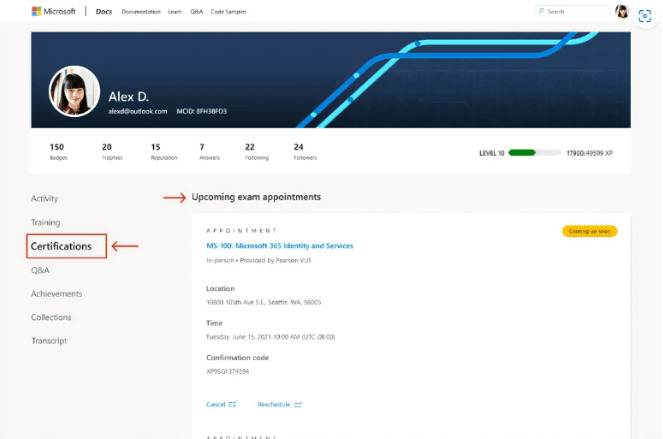View the 15 Reputation stat
This screenshot has height=439, width=663.
164,151
